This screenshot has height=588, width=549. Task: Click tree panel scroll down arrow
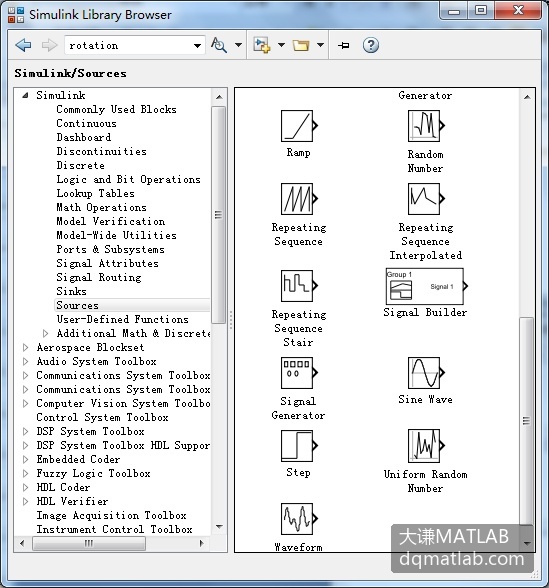(219, 527)
